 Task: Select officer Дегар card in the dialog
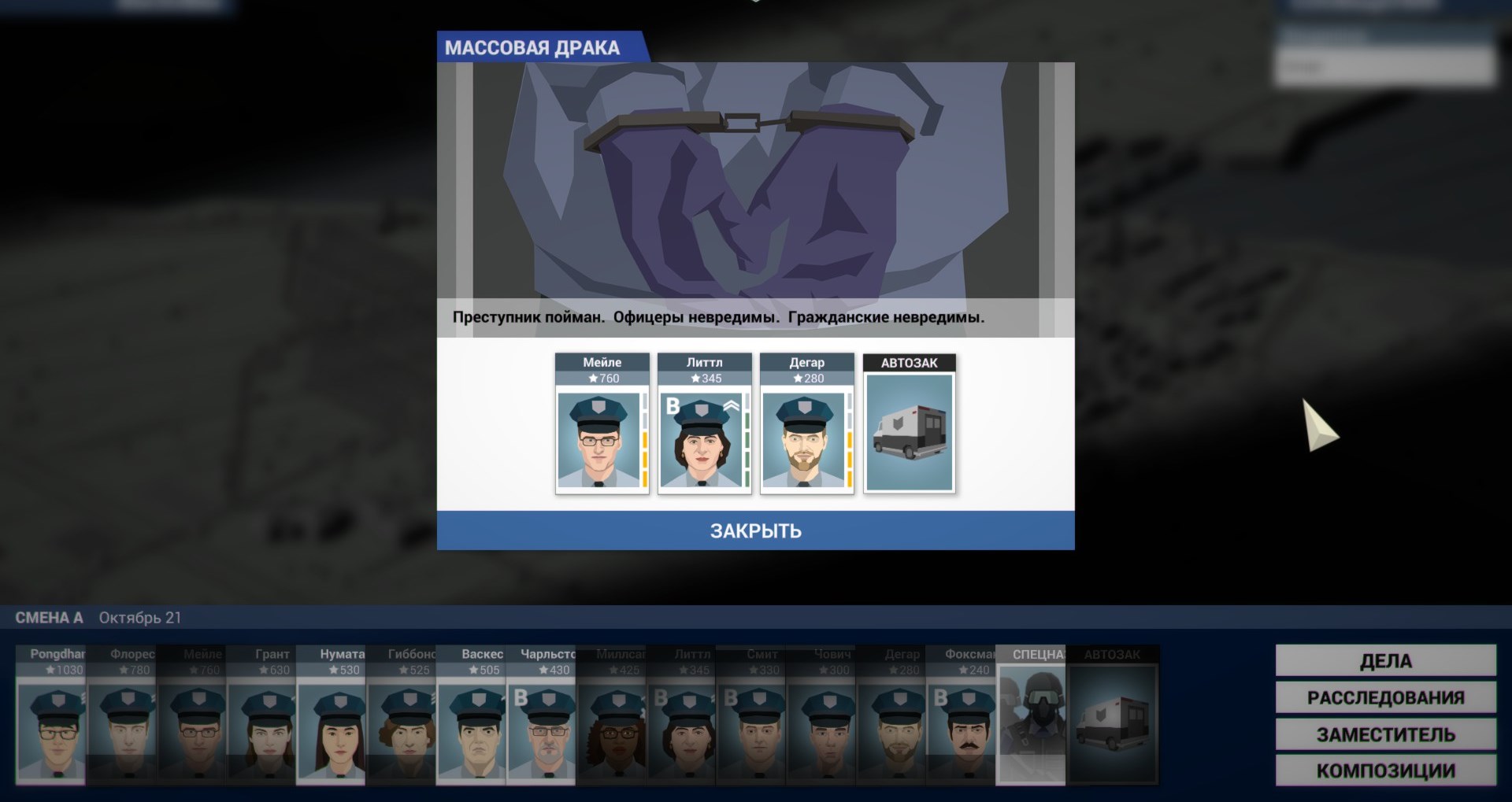coord(807,423)
